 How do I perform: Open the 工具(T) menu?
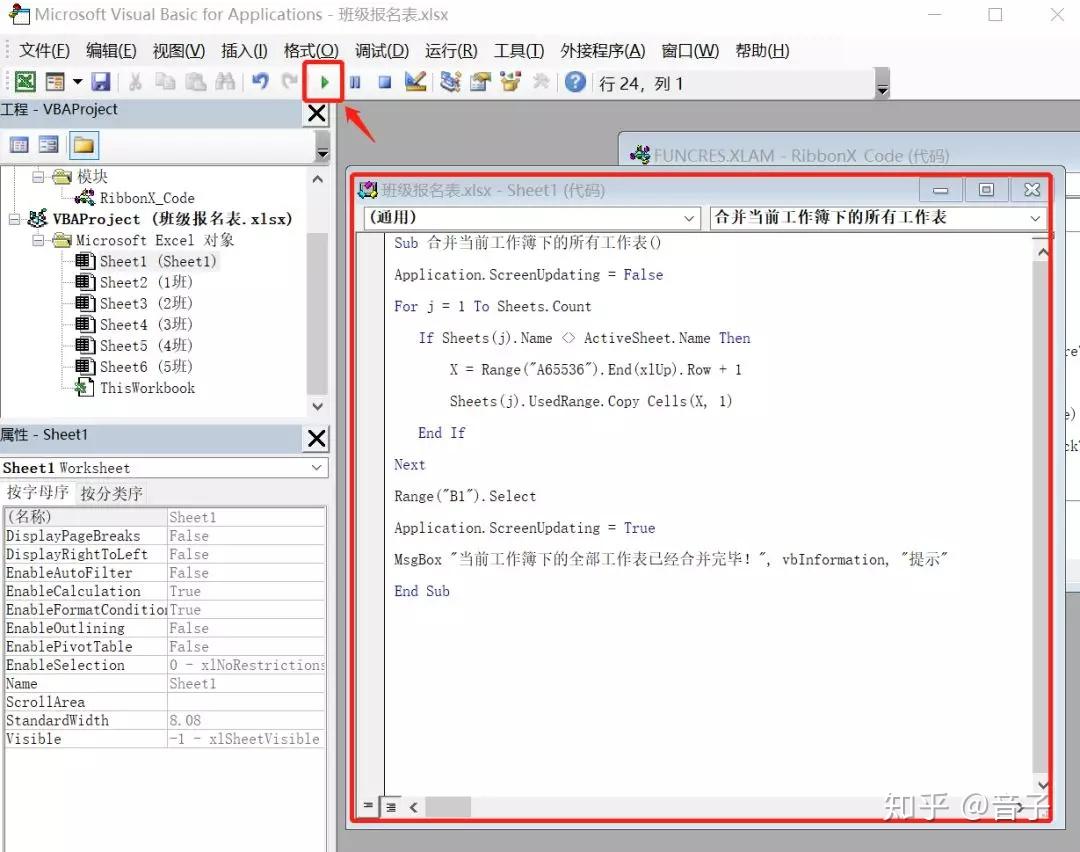(x=519, y=50)
